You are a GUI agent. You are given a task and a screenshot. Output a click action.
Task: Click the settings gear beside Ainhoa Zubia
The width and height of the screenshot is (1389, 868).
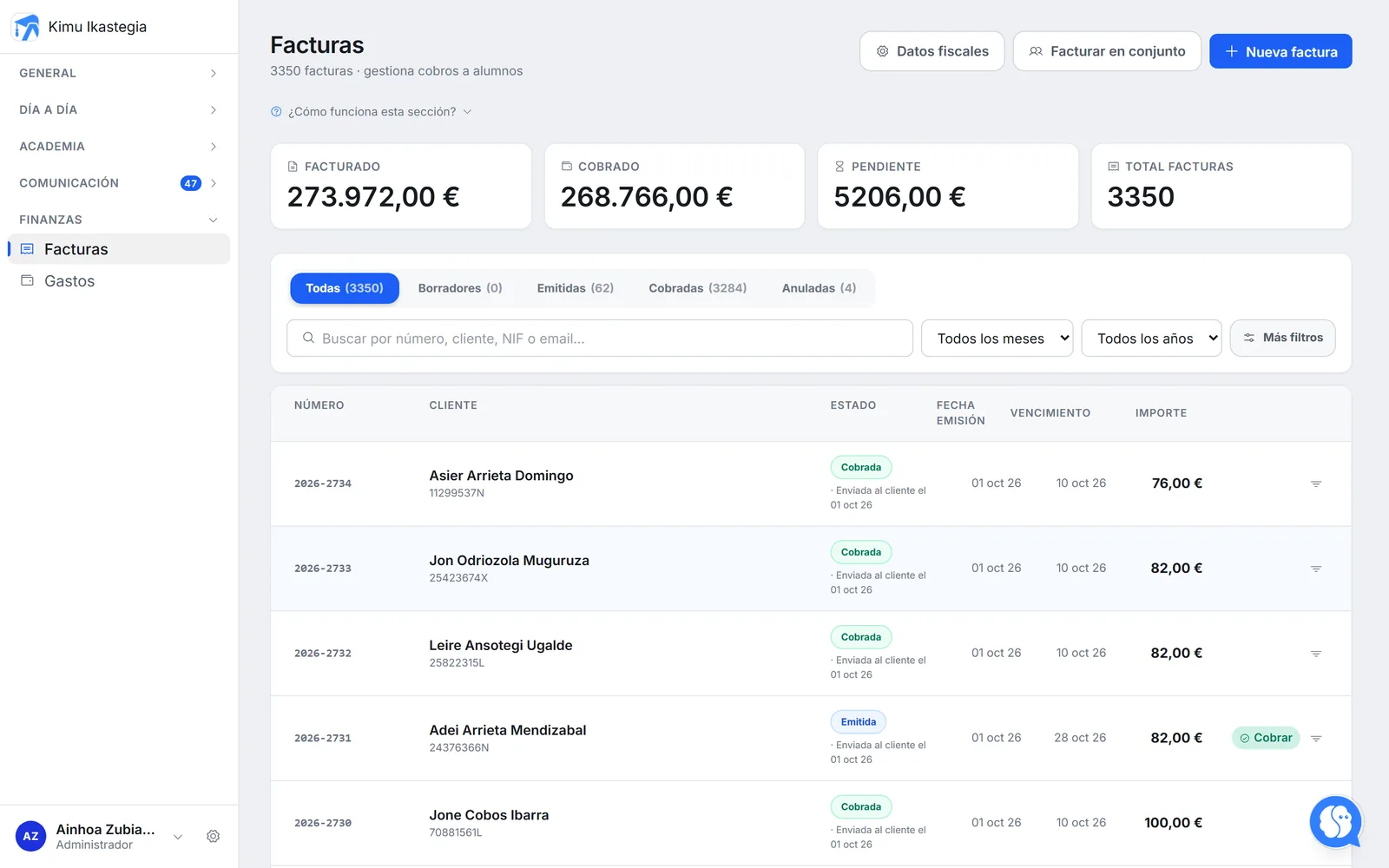(x=213, y=837)
